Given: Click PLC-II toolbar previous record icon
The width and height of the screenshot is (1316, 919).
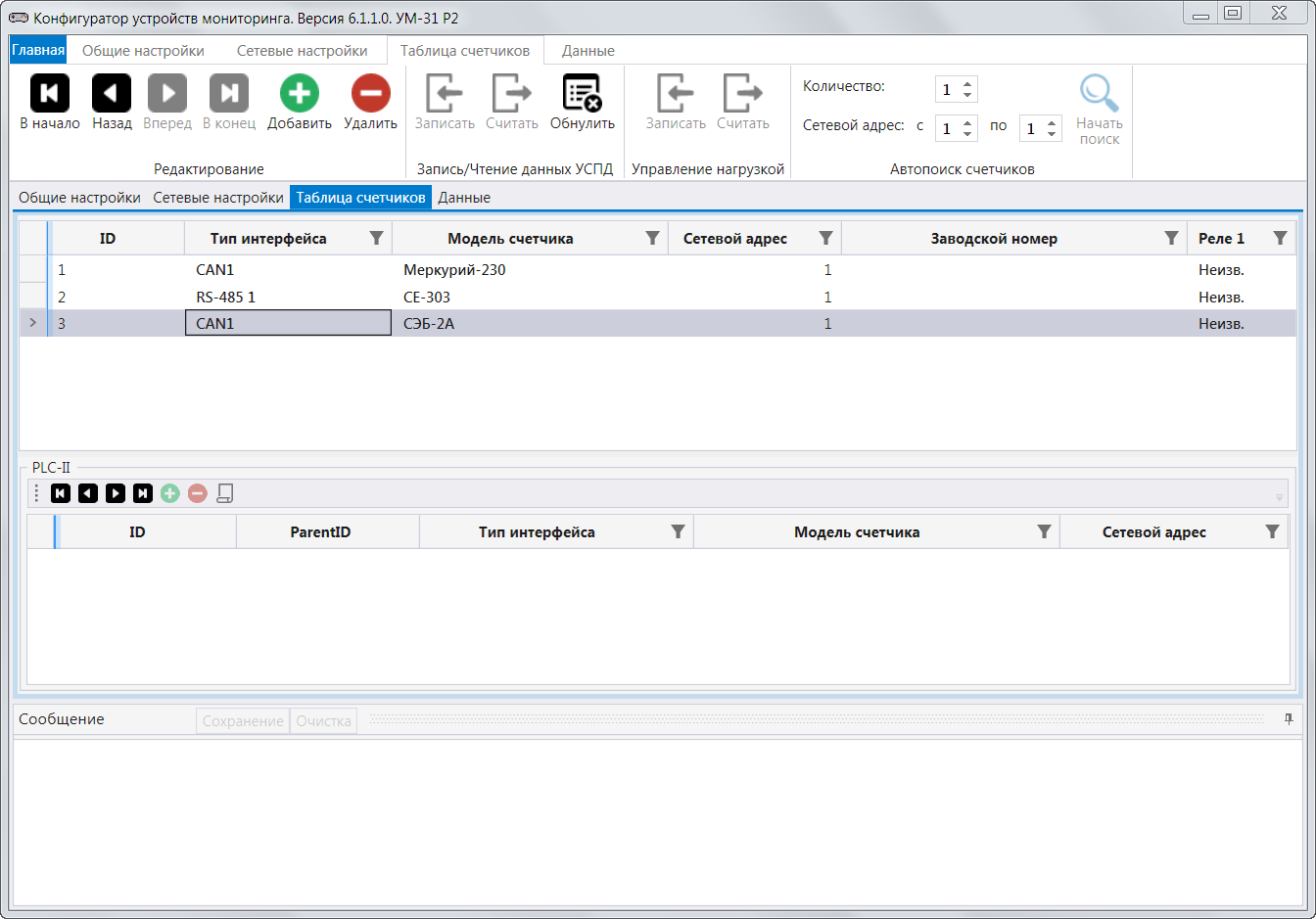Looking at the screenshot, I should click(x=88, y=493).
